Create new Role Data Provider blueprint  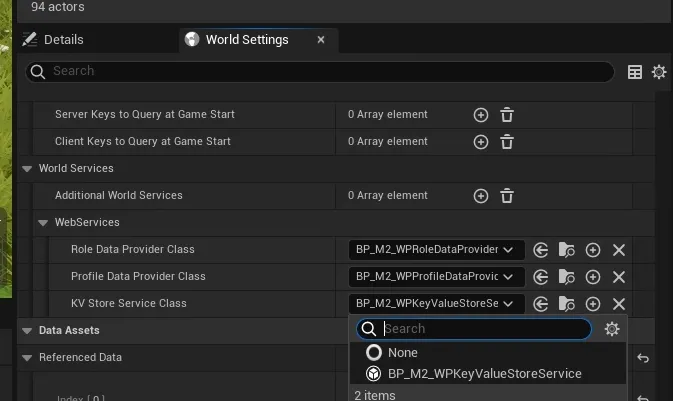593,250
